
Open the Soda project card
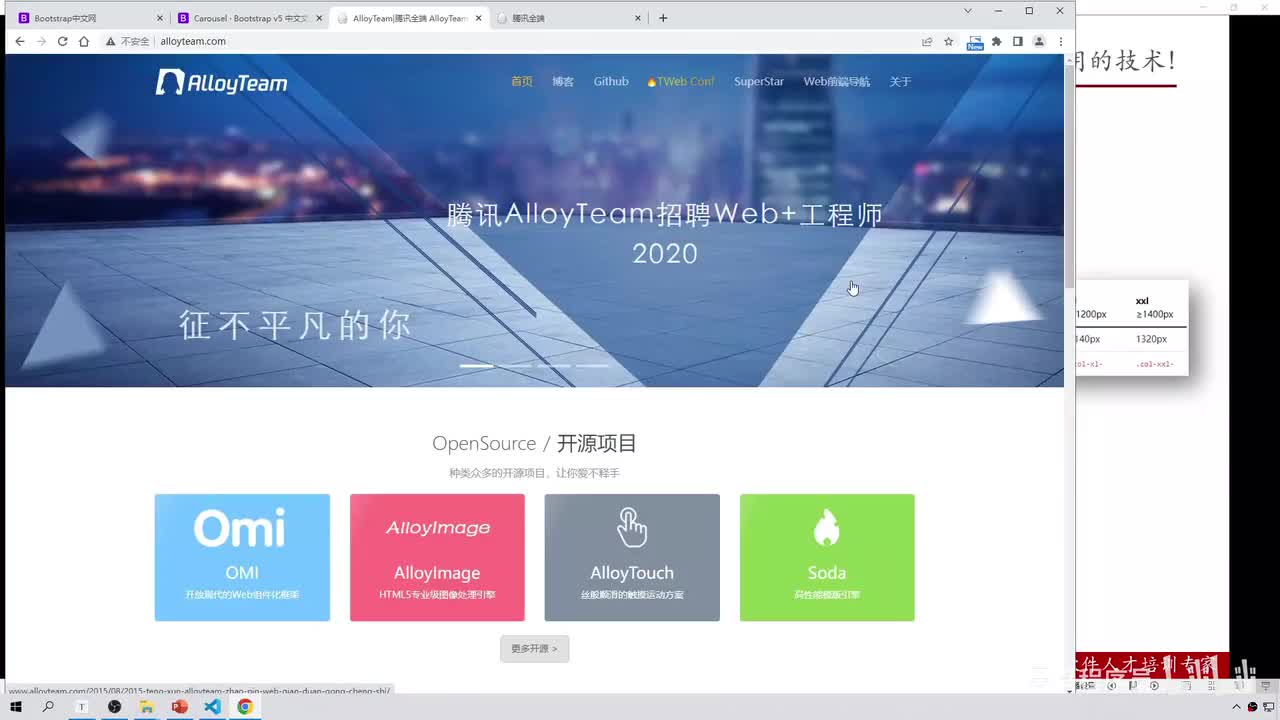827,557
